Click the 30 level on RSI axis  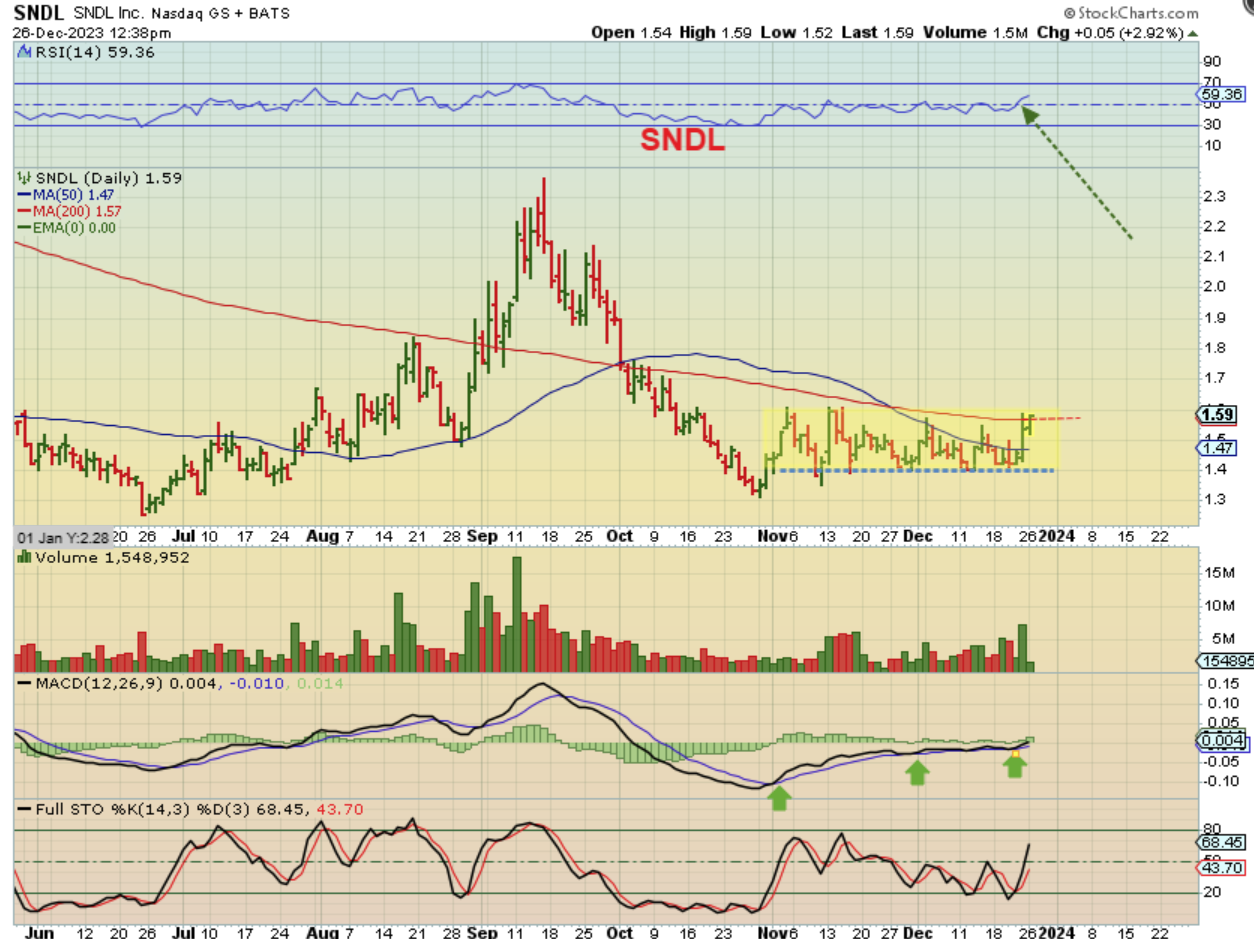1212,125
